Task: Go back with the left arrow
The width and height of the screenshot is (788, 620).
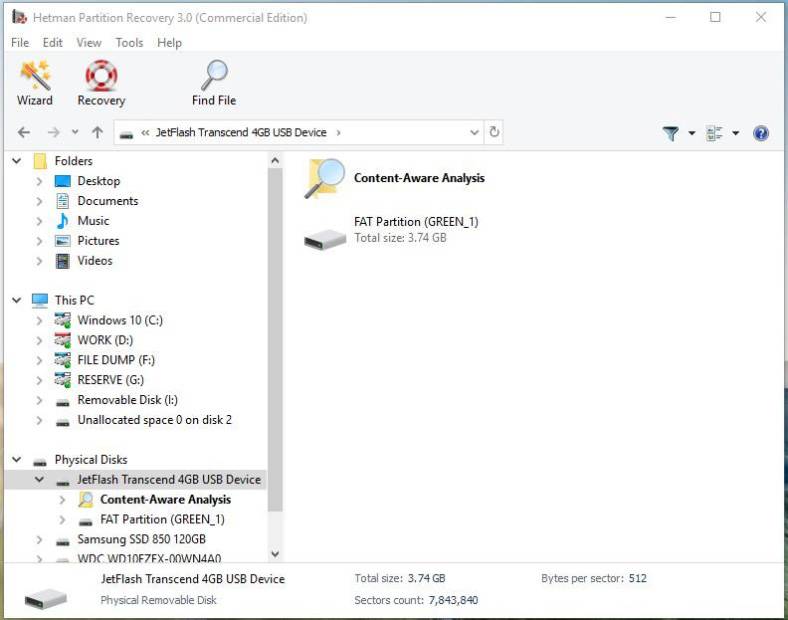Action: point(24,133)
